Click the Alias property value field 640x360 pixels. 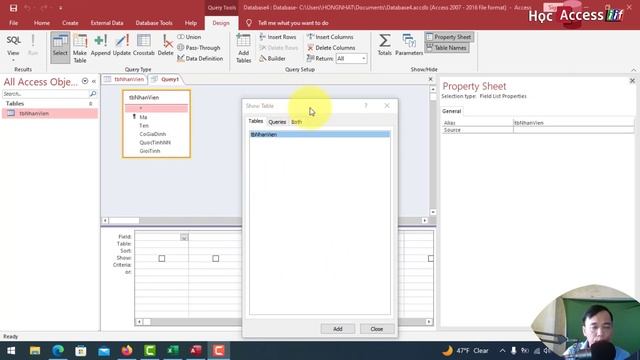[573, 122]
